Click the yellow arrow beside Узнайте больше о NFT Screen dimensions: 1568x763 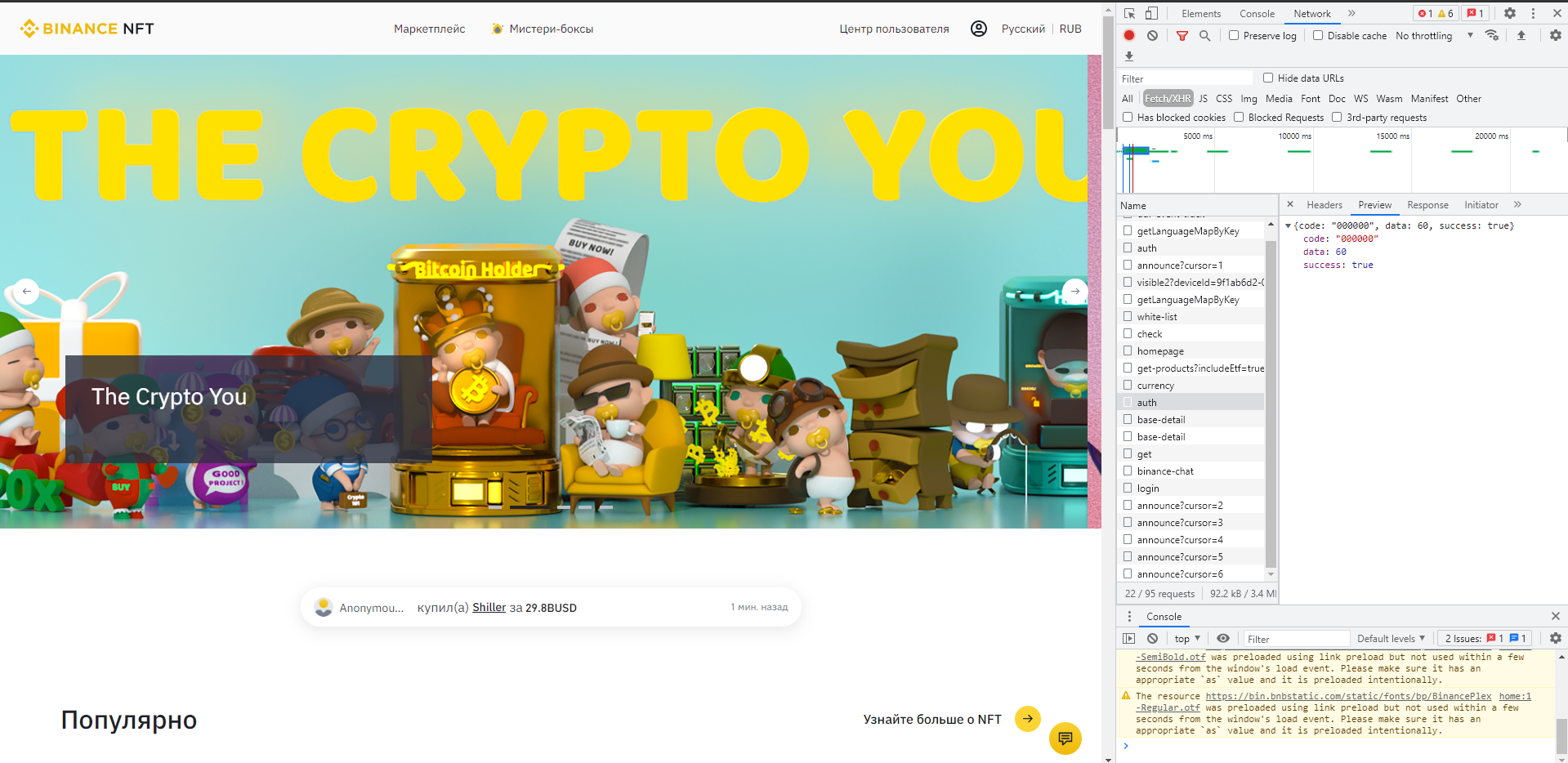coord(1027,719)
